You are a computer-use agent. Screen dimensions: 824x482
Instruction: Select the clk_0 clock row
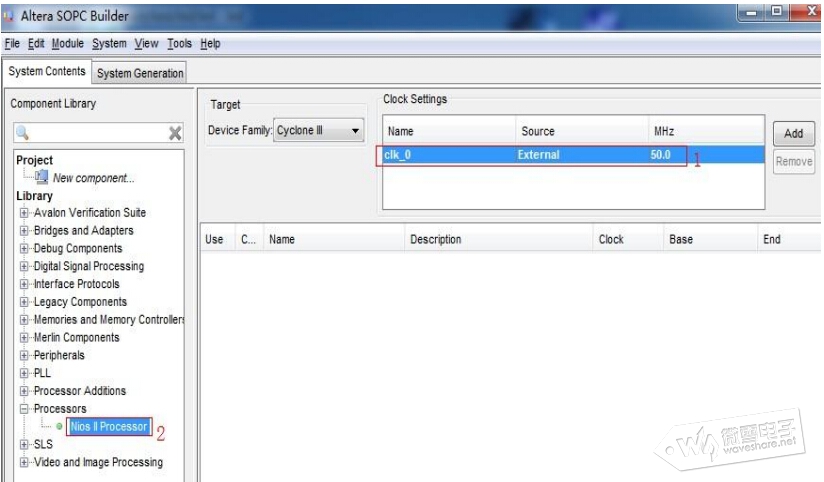[534, 155]
